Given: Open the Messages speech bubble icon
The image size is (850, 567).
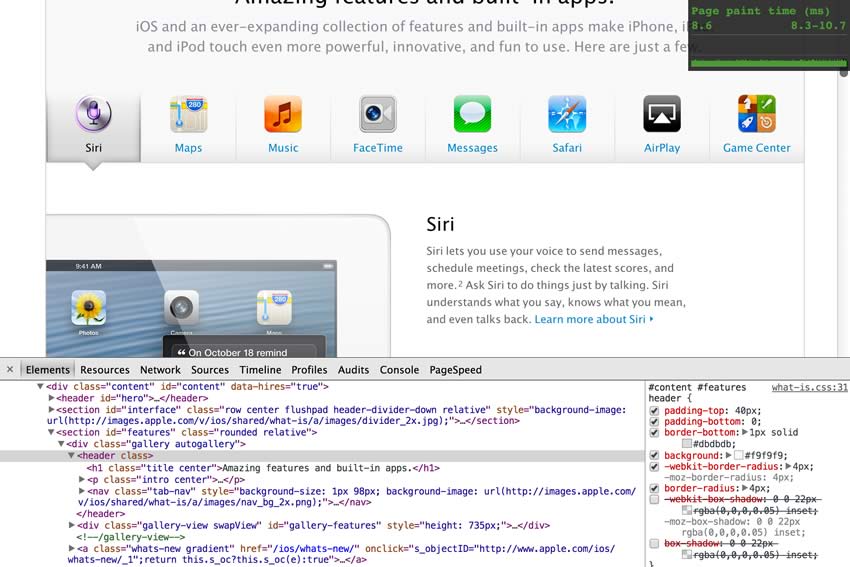Looking at the screenshot, I should point(472,114).
